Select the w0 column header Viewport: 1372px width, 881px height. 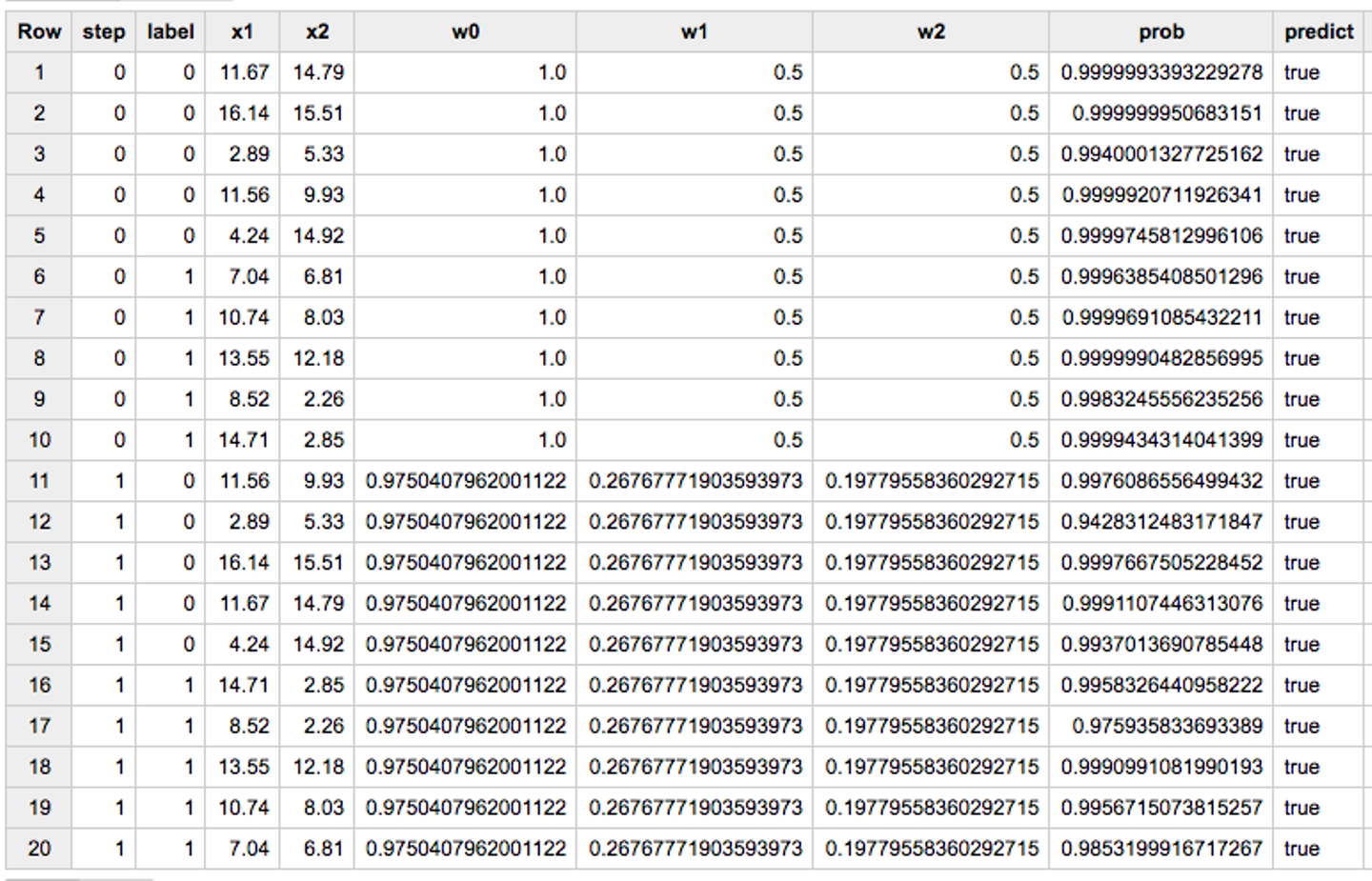[465, 31]
